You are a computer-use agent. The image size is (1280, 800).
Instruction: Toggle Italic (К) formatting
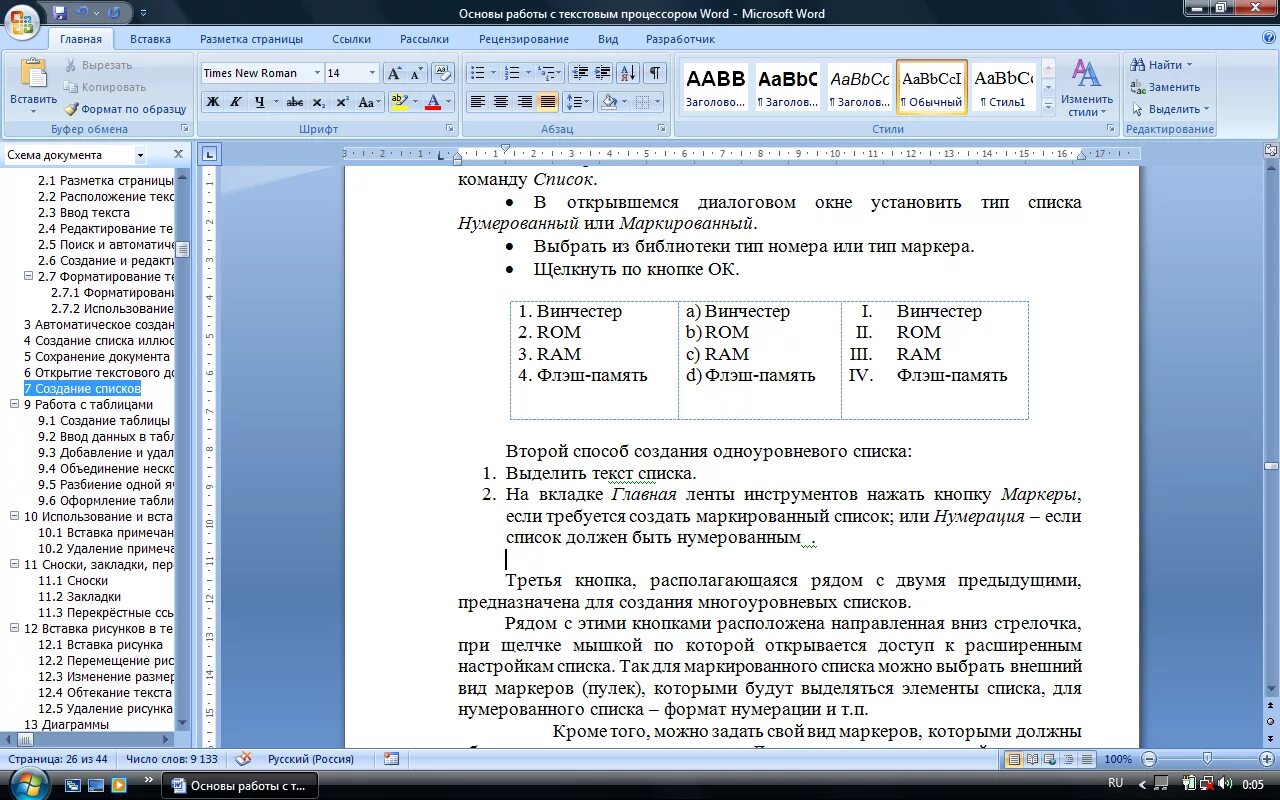236,102
